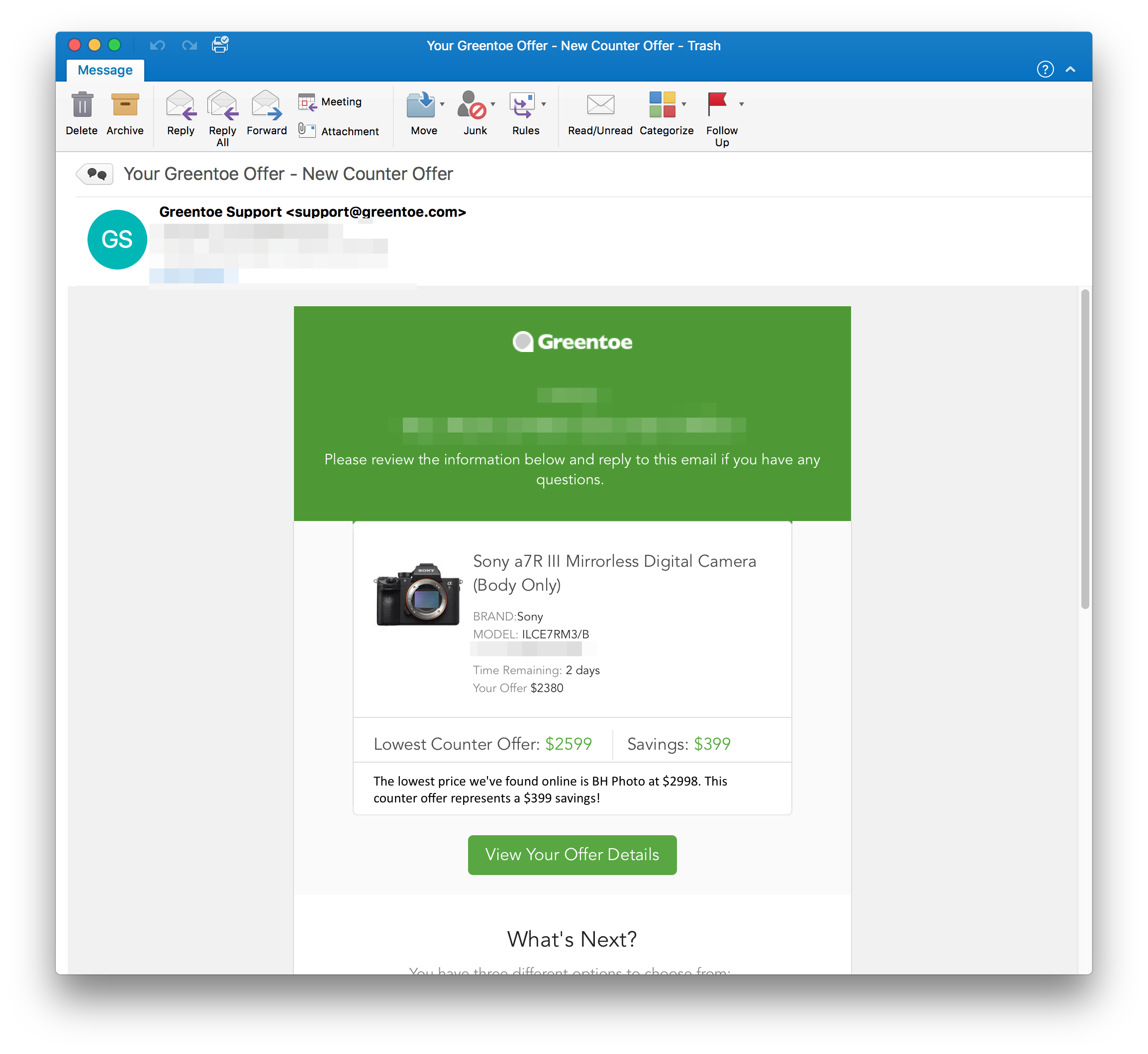Archive this message with the Archive icon
The image size is (1148, 1054).
pos(125,105)
